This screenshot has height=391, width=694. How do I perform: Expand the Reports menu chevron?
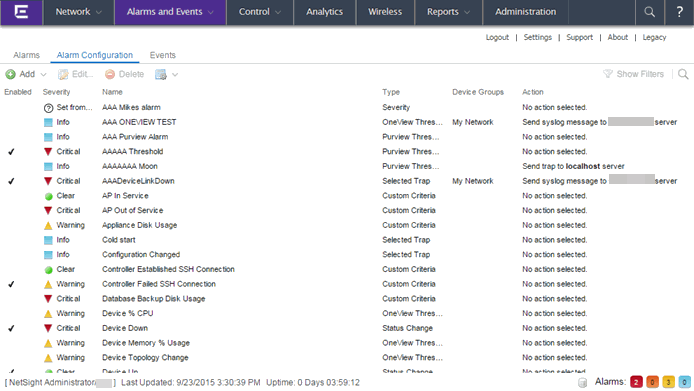[x=467, y=12]
